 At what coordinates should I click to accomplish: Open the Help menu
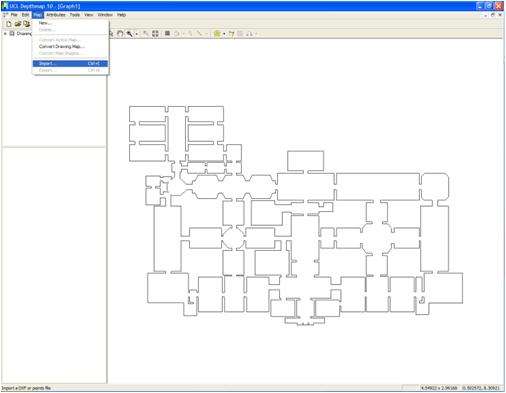click(121, 15)
